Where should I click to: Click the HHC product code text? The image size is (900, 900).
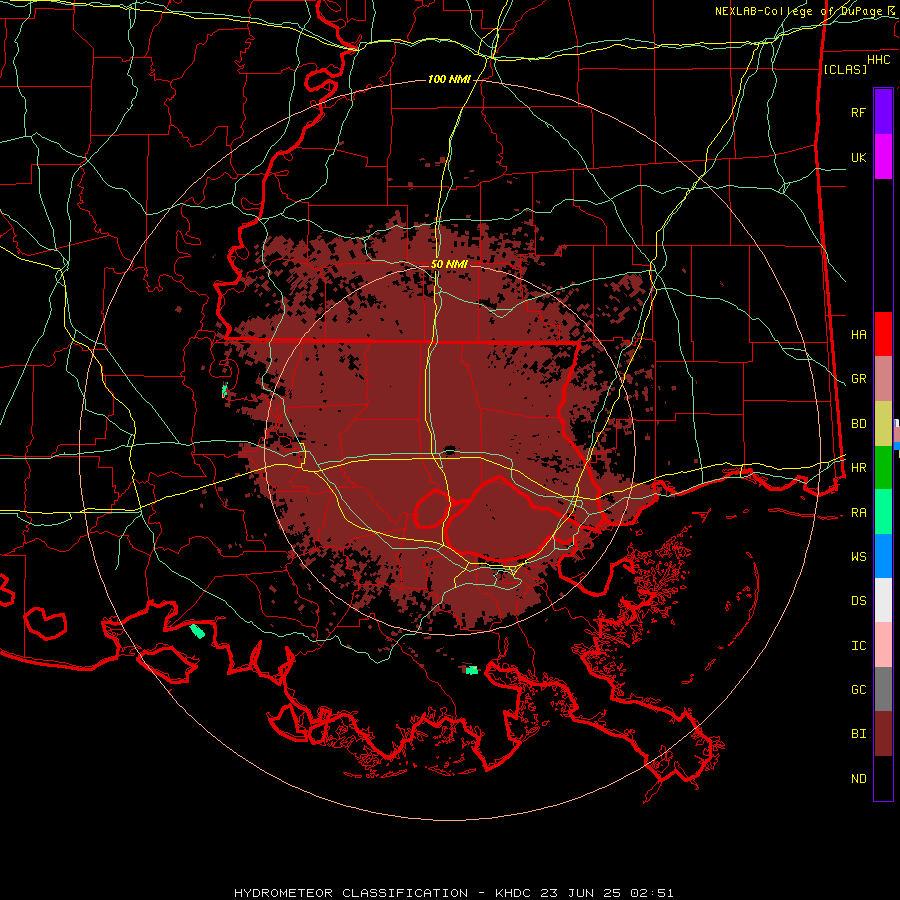(878, 60)
